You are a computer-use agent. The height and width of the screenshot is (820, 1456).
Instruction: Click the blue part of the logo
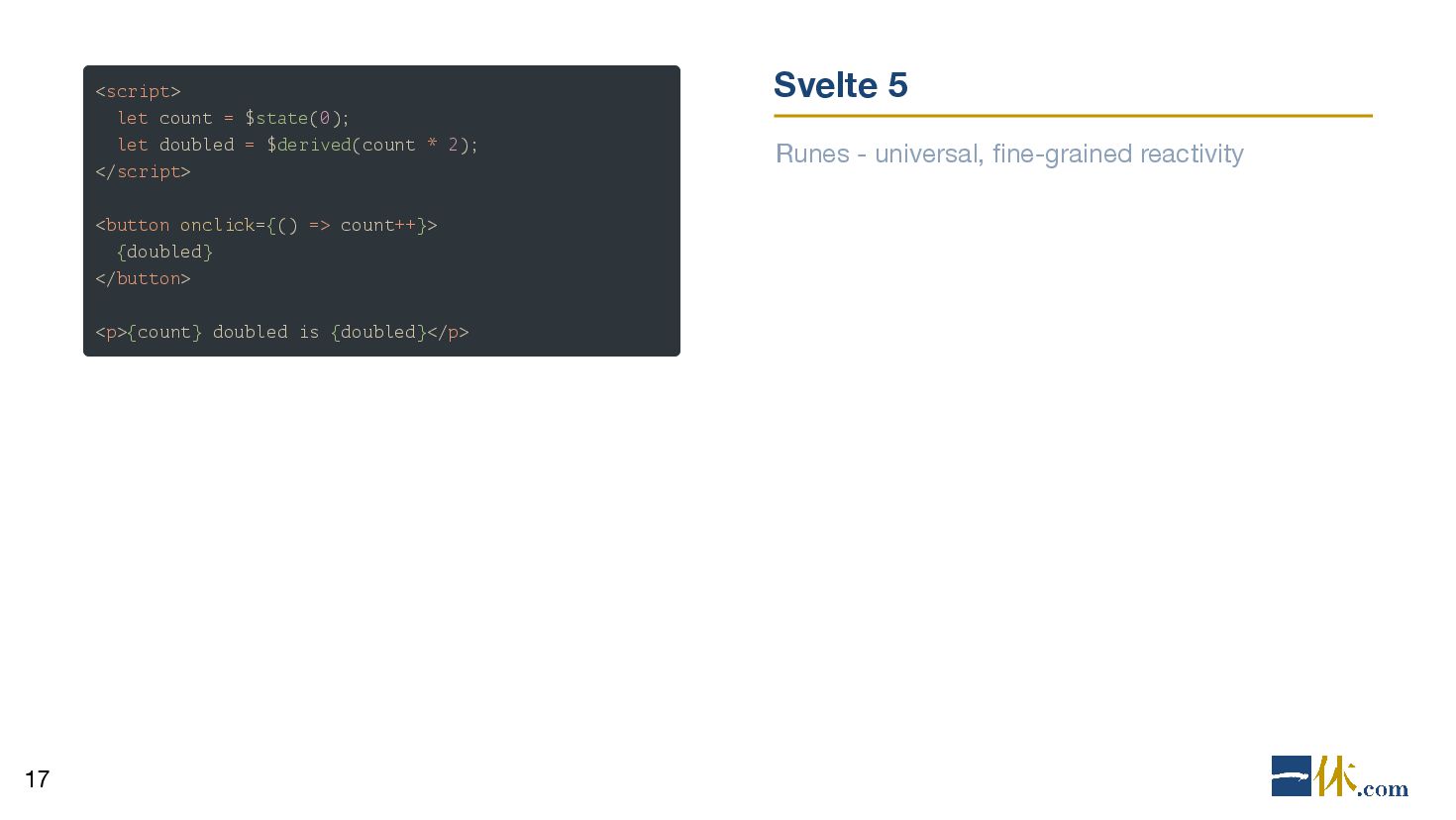pyautogui.click(x=1291, y=776)
